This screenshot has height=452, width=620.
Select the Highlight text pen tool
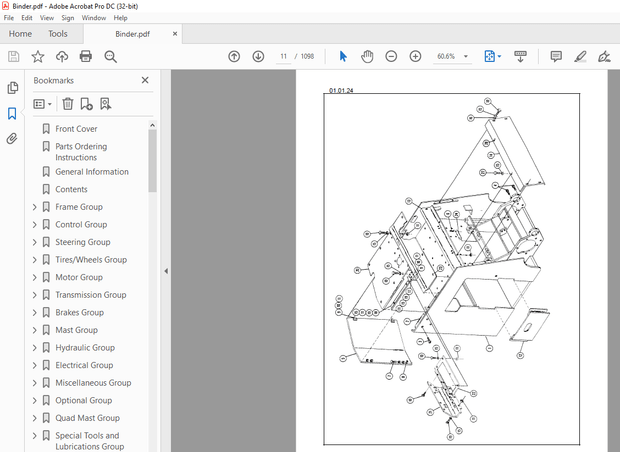point(580,57)
